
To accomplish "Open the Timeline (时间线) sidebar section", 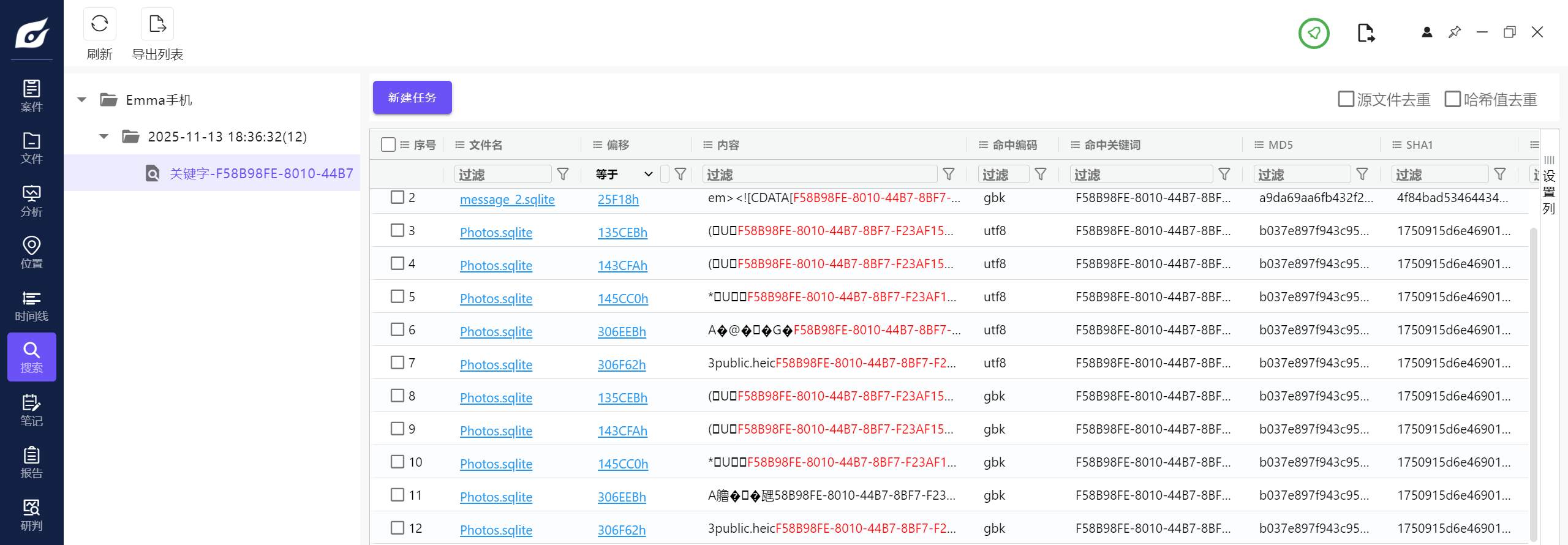I will (31, 306).
